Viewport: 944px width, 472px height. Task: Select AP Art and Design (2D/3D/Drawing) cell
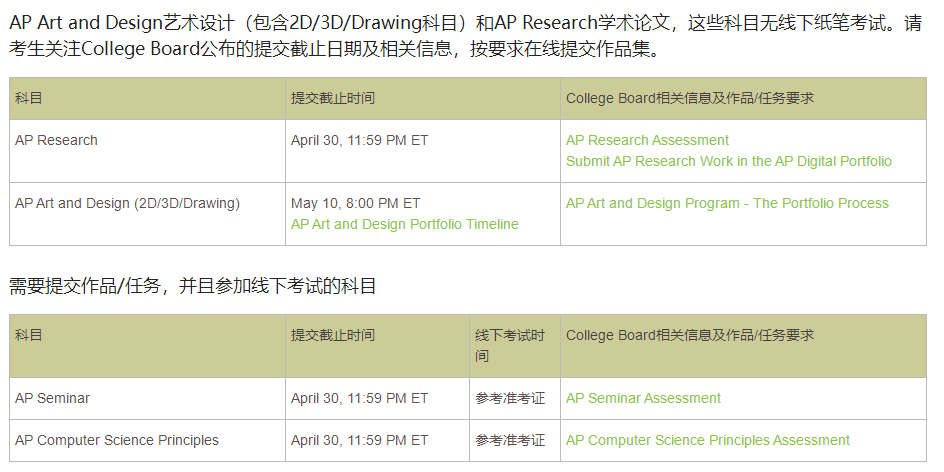(x=148, y=214)
